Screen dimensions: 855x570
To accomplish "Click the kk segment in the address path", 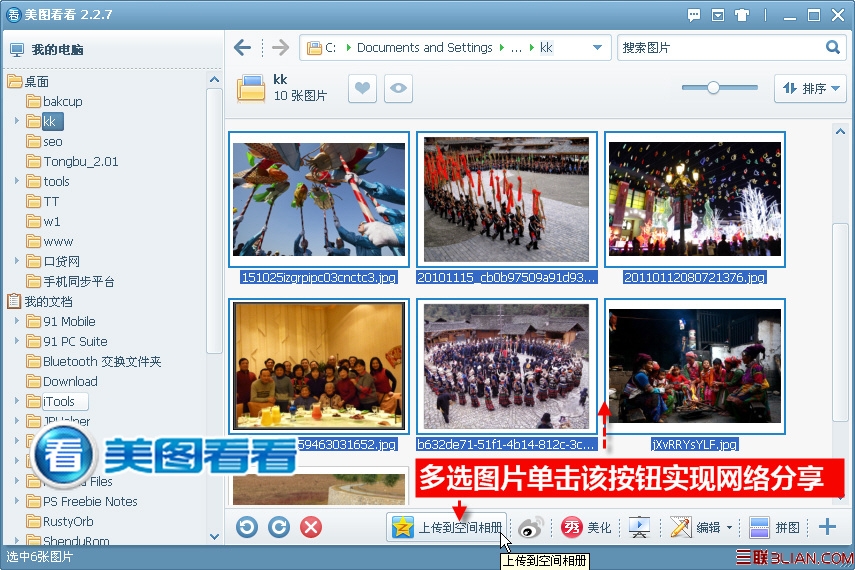I will point(546,47).
